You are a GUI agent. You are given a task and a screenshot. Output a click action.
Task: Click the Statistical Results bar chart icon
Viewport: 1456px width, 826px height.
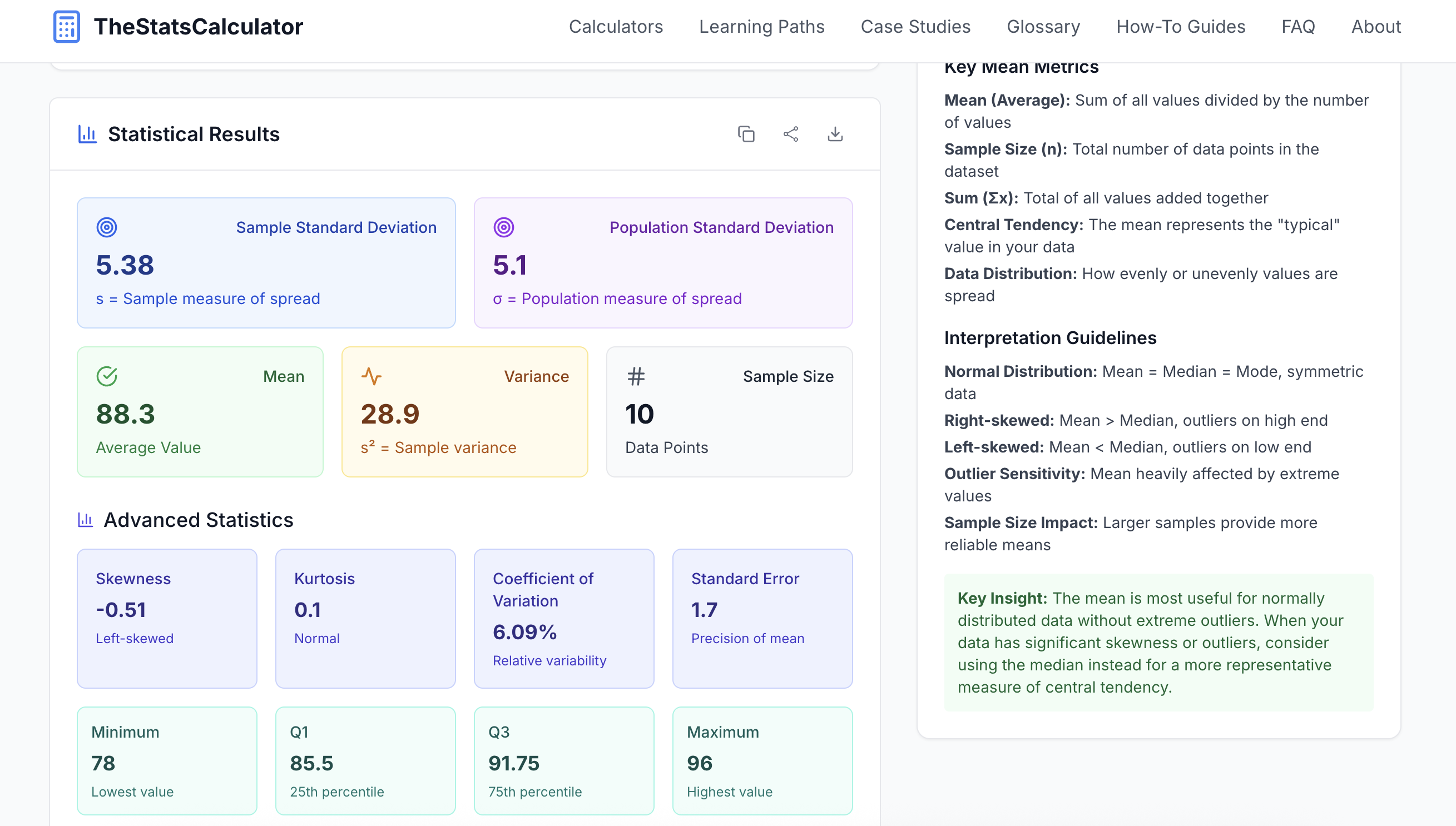click(87, 135)
